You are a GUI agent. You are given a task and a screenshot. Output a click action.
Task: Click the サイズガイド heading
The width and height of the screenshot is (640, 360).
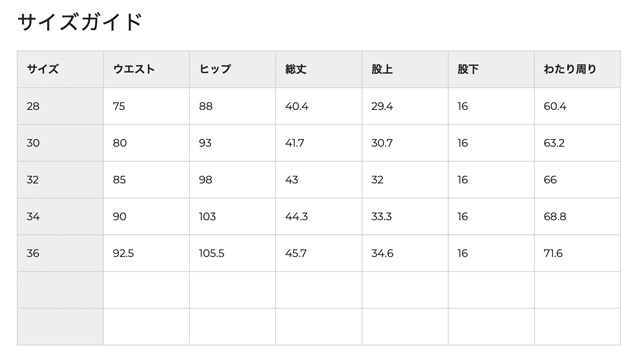coord(80,22)
